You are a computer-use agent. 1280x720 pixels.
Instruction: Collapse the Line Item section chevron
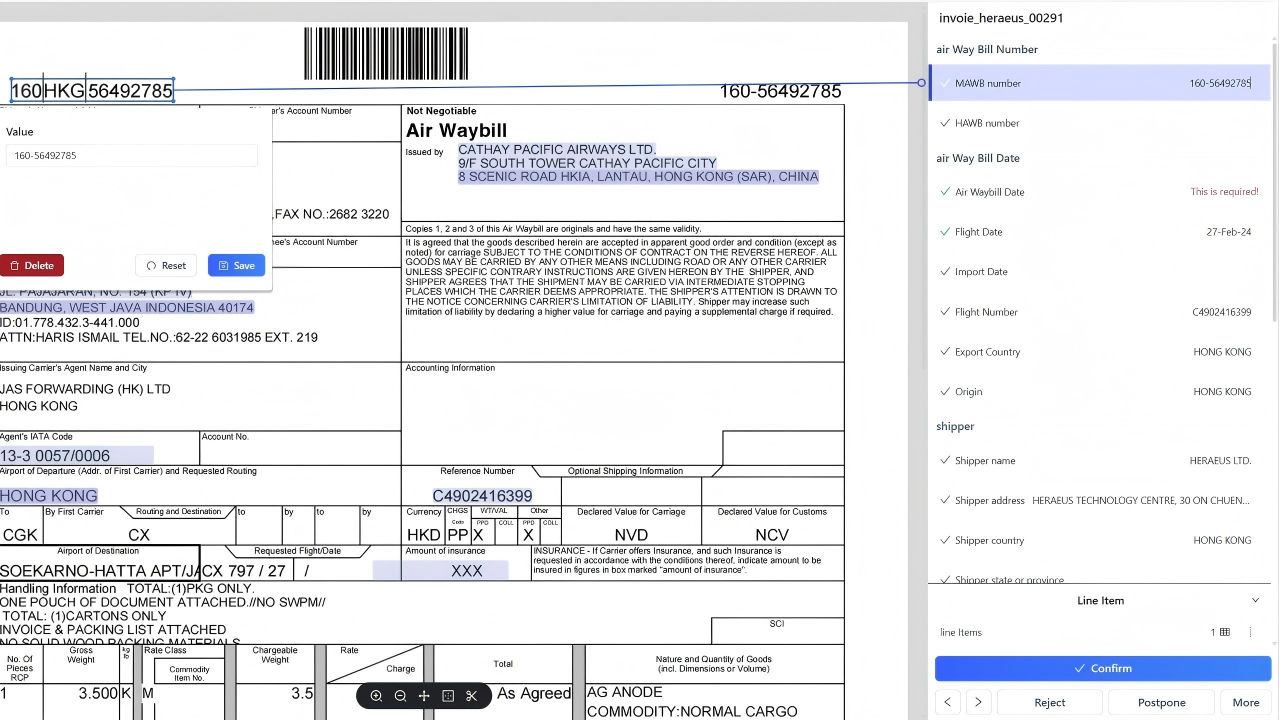pos(1255,601)
